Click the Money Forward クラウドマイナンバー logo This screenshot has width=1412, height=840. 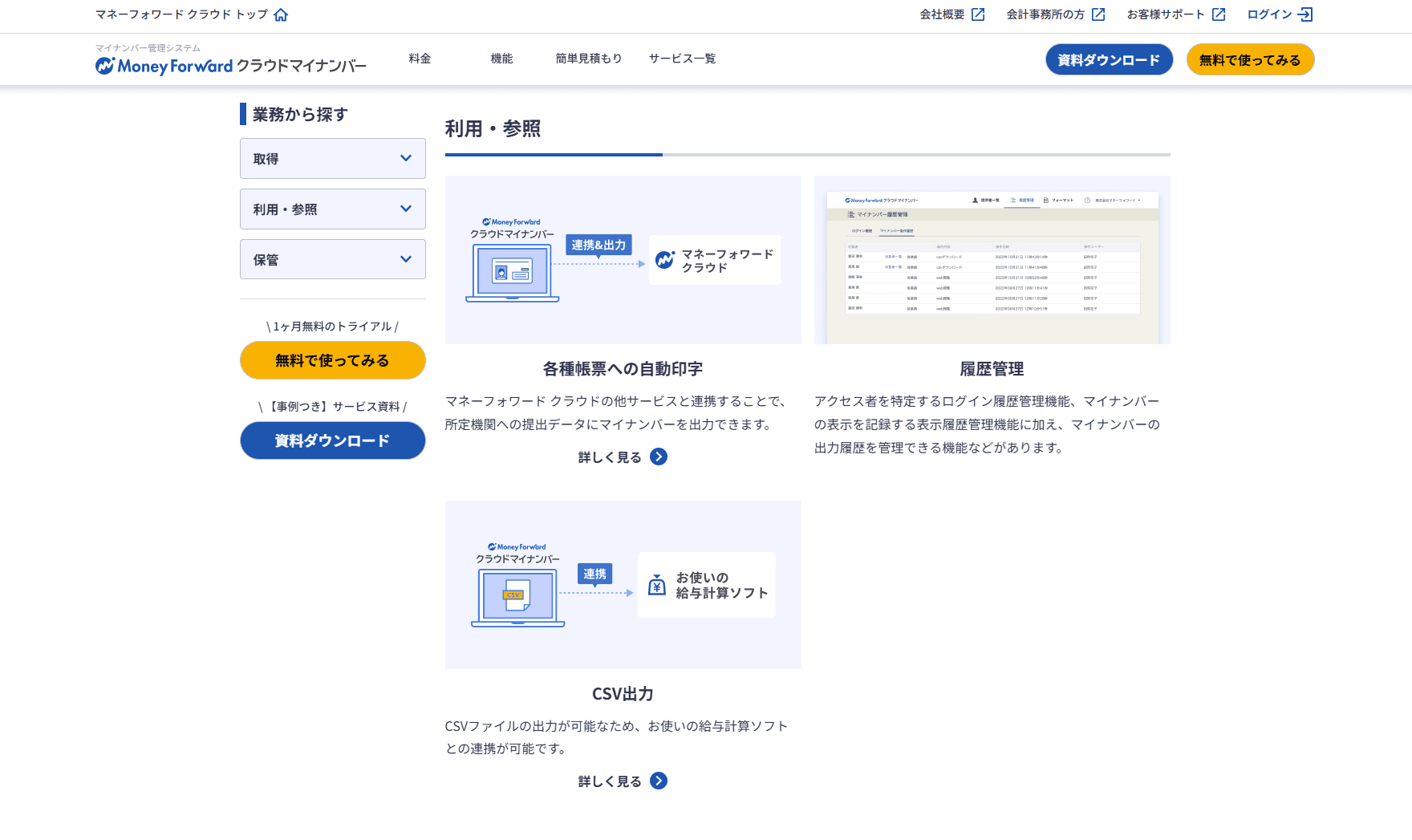231,66
